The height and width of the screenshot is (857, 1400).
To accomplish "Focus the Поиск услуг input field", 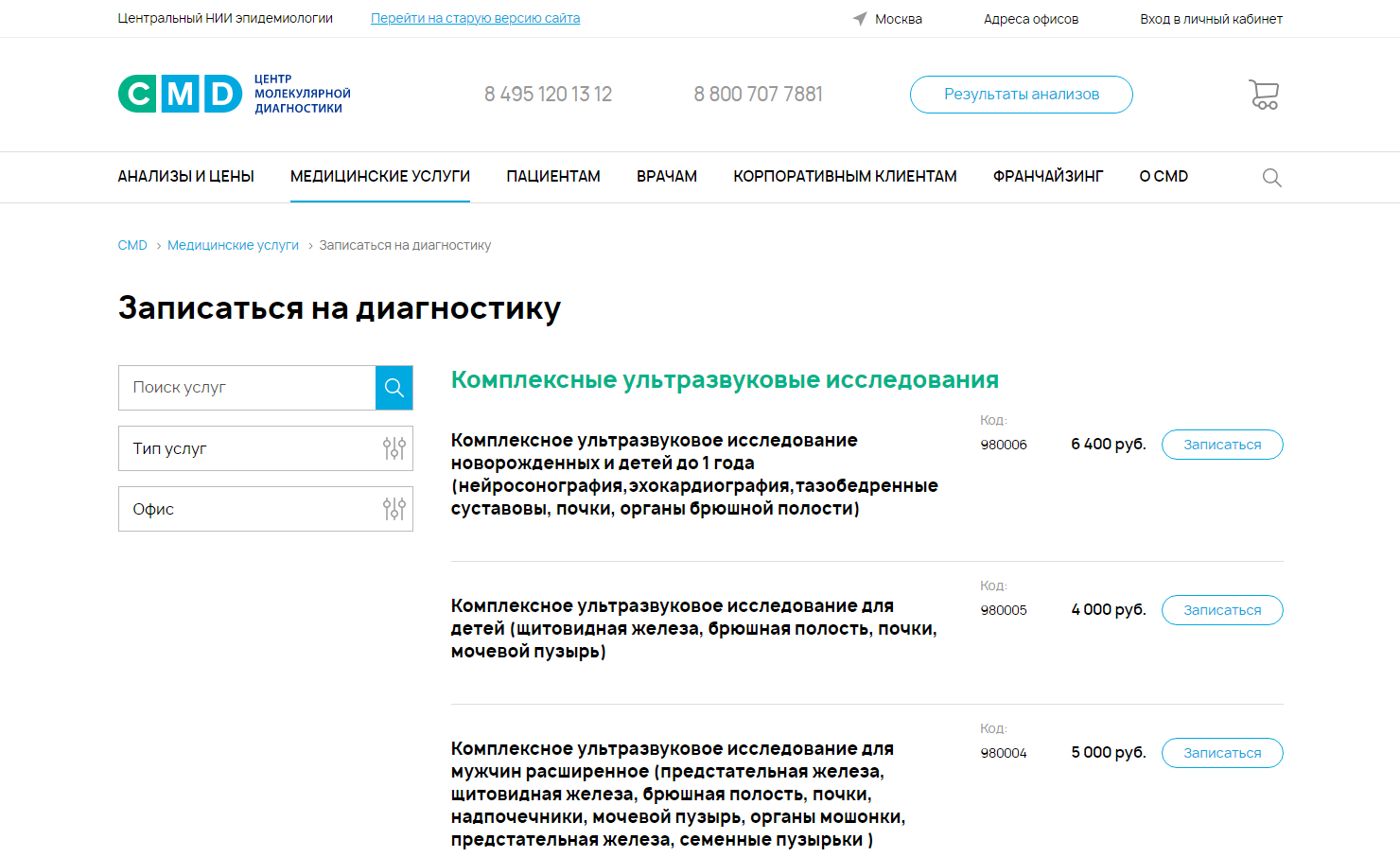I will point(247,388).
